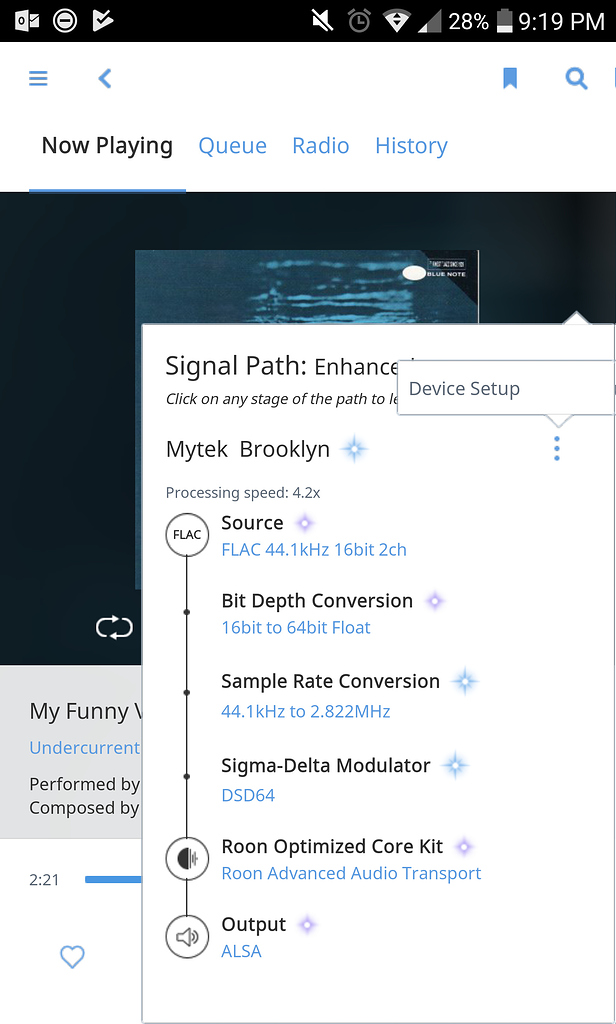Viewport: 616px width, 1024px height.
Task: Click the Roon Optimized Core Kit stage icon
Action: point(187,858)
